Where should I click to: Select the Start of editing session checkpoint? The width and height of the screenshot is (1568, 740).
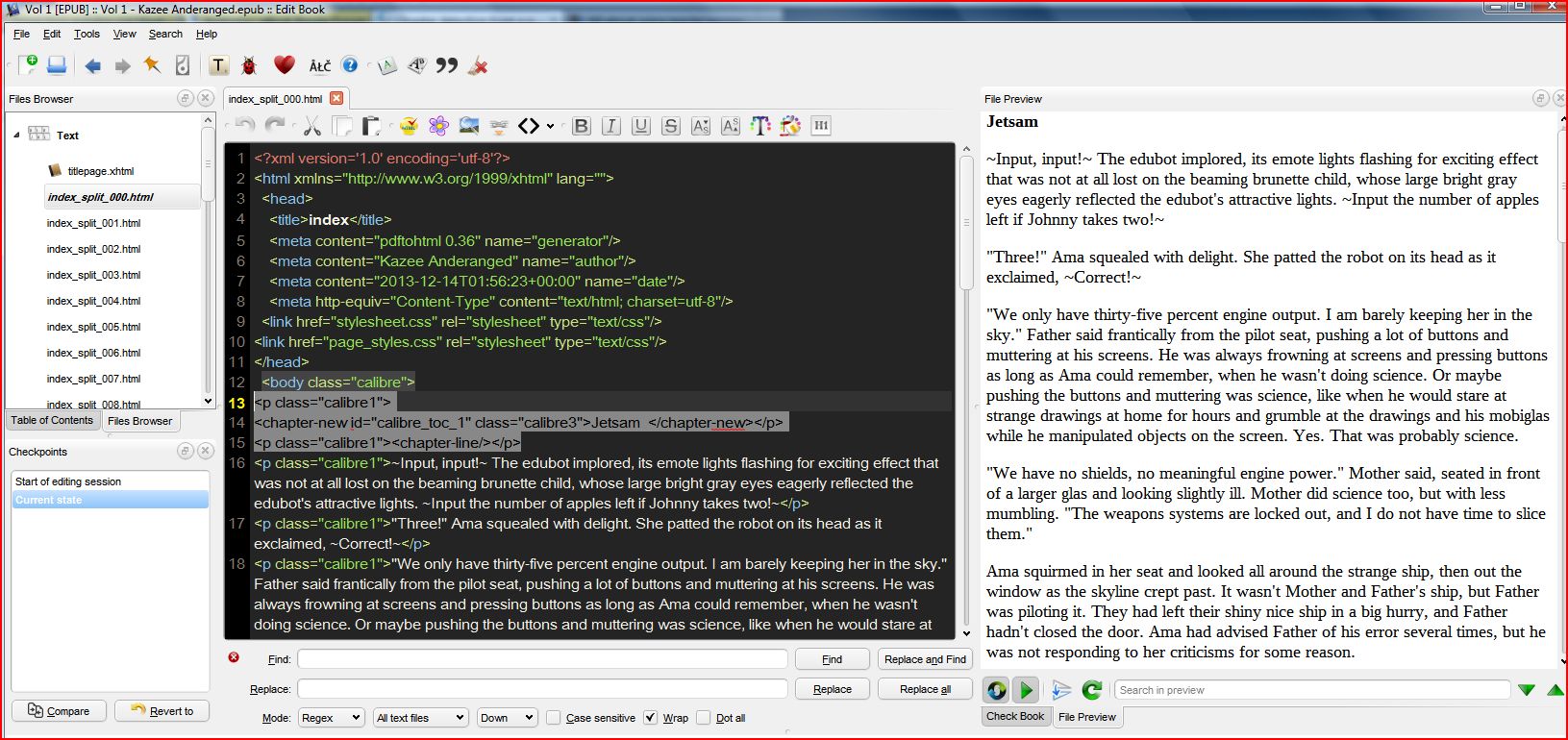coord(68,481)
